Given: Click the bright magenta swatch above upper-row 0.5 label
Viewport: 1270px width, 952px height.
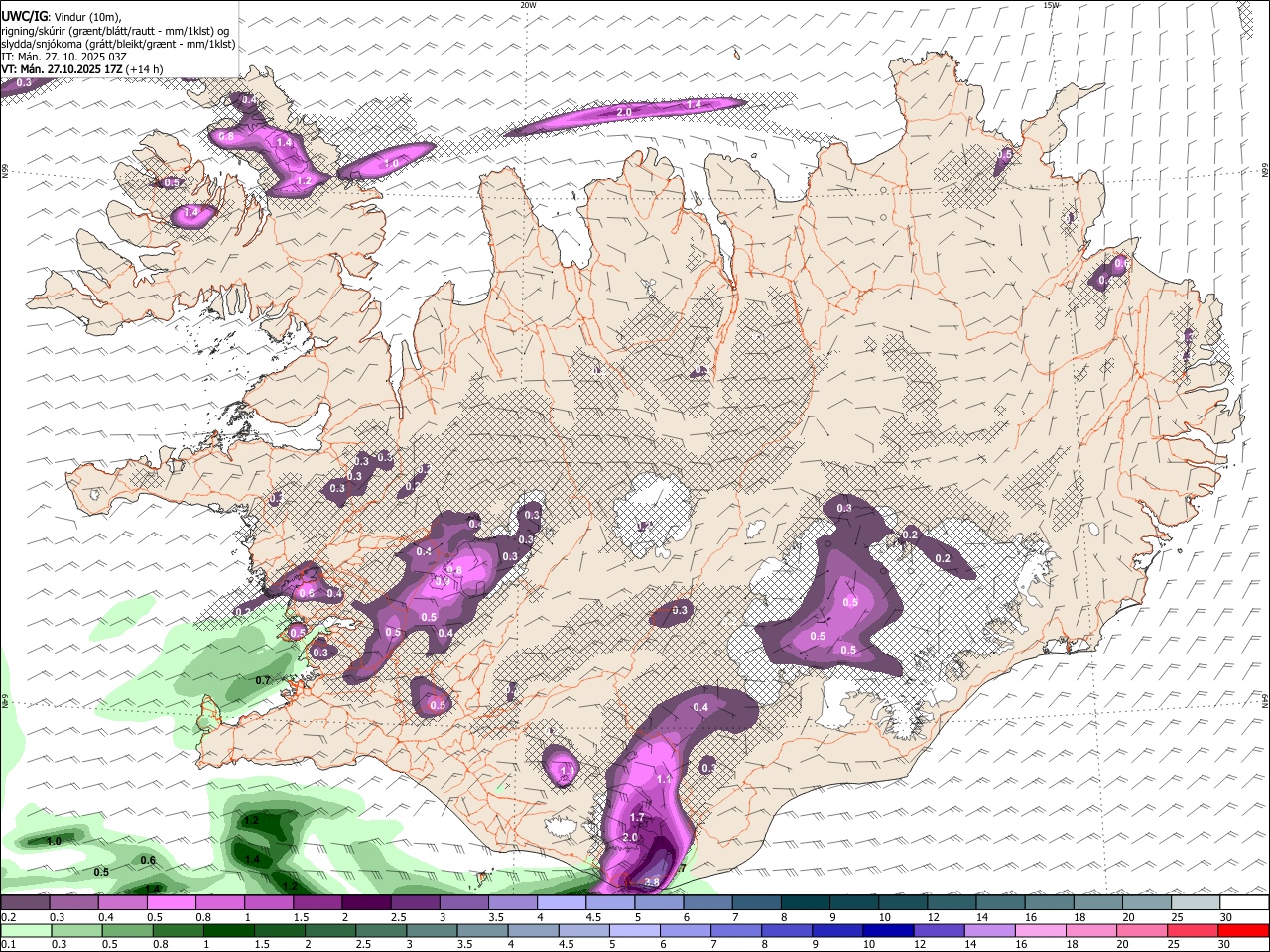Looking at the screenshot, I should [x=171, y=902].
